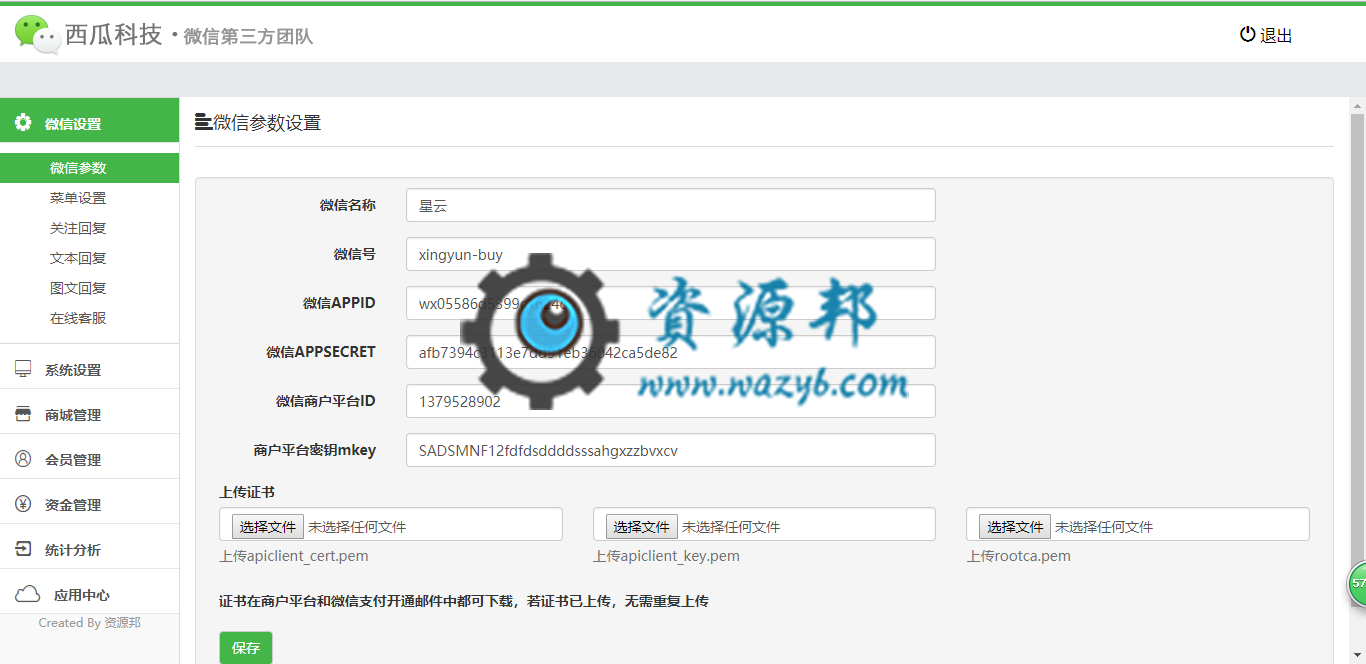Click the power icon beside 退出
The width and height of the screenshot is (1366, 664).
(x=1247, y=34)
